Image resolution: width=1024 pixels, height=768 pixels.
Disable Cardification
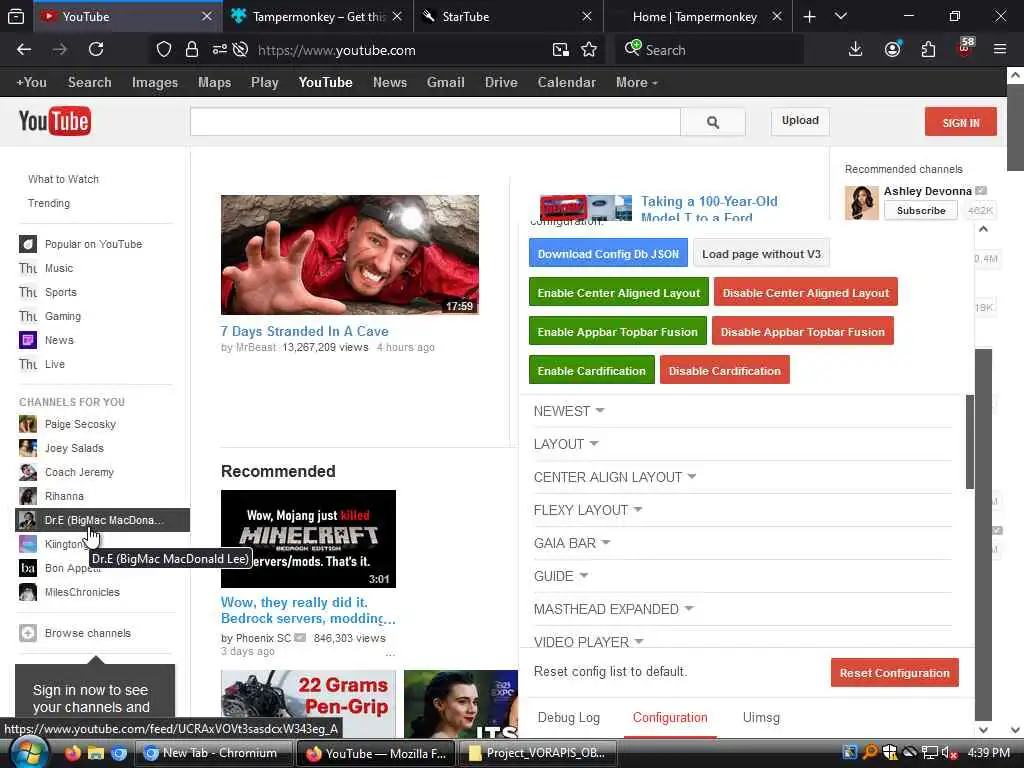pos(724,371)
